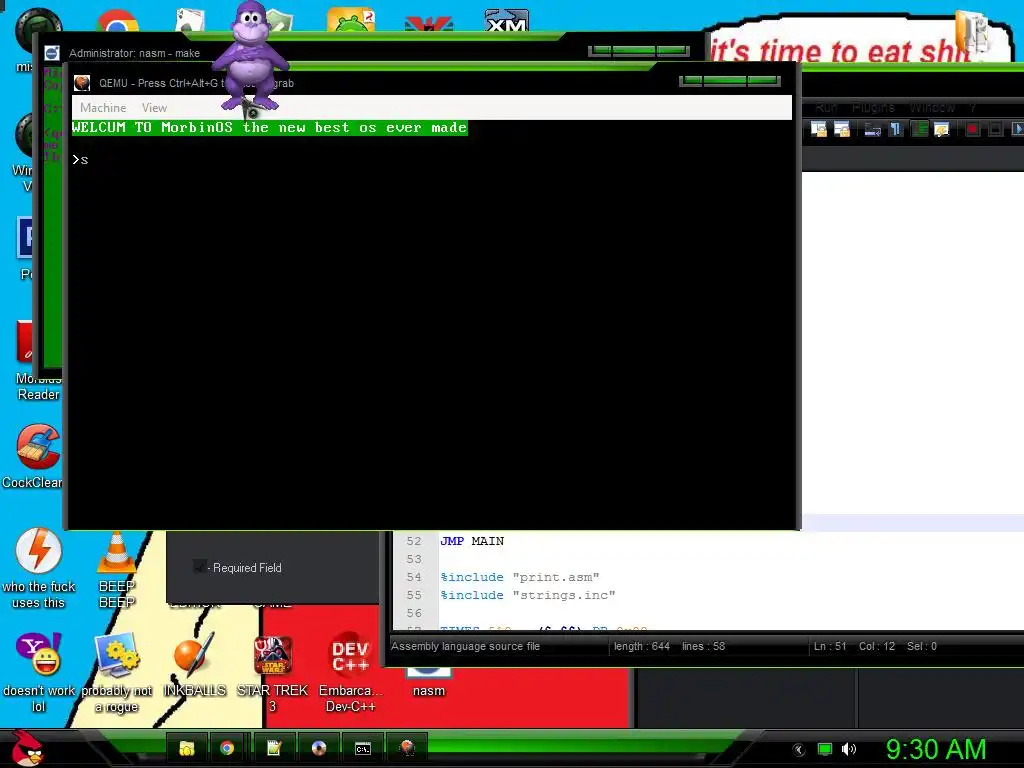
Task: Open the Machine menu in QEMU
Action: coord(103,108)
